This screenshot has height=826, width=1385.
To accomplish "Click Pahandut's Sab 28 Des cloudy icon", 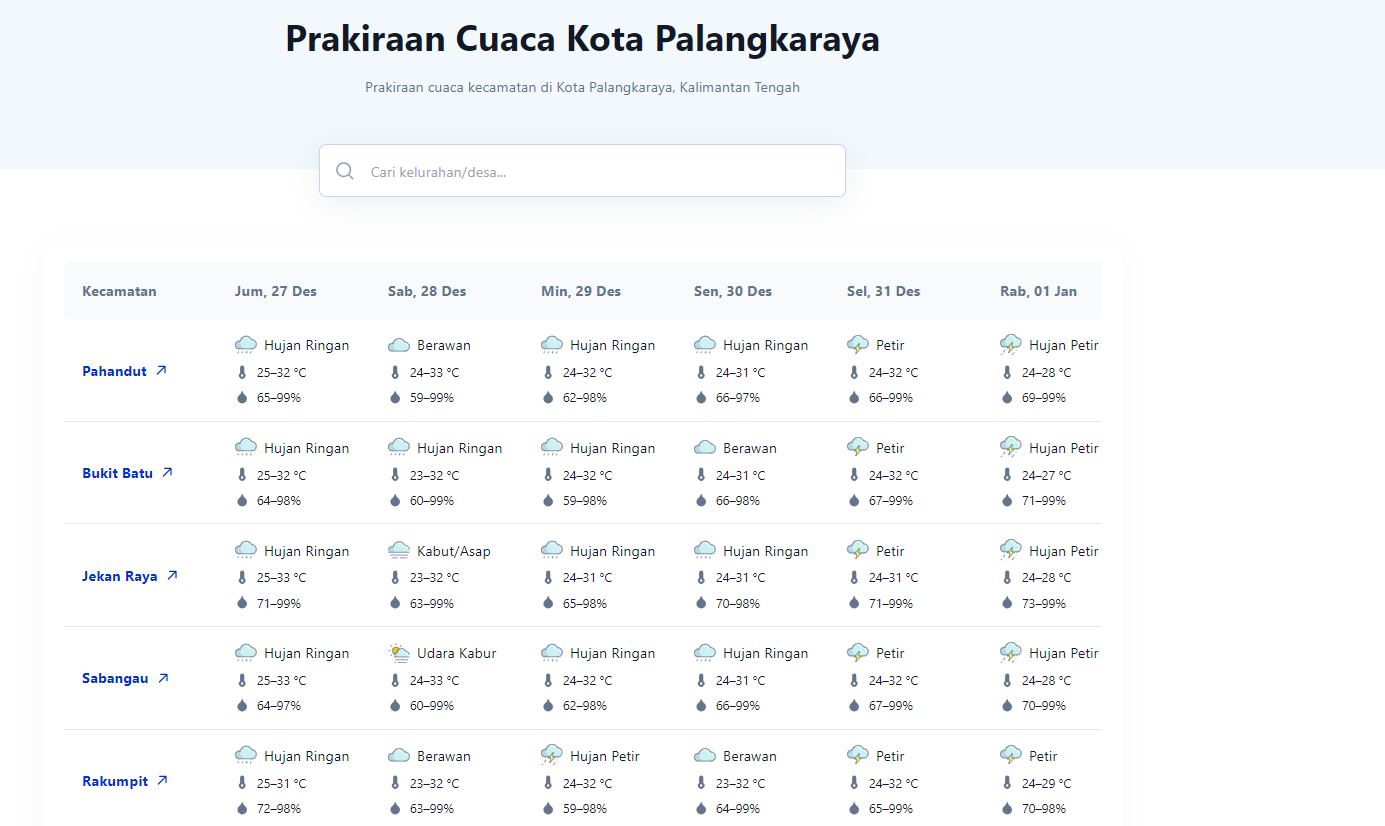I will pyautogui.click(x=399, y=345).
